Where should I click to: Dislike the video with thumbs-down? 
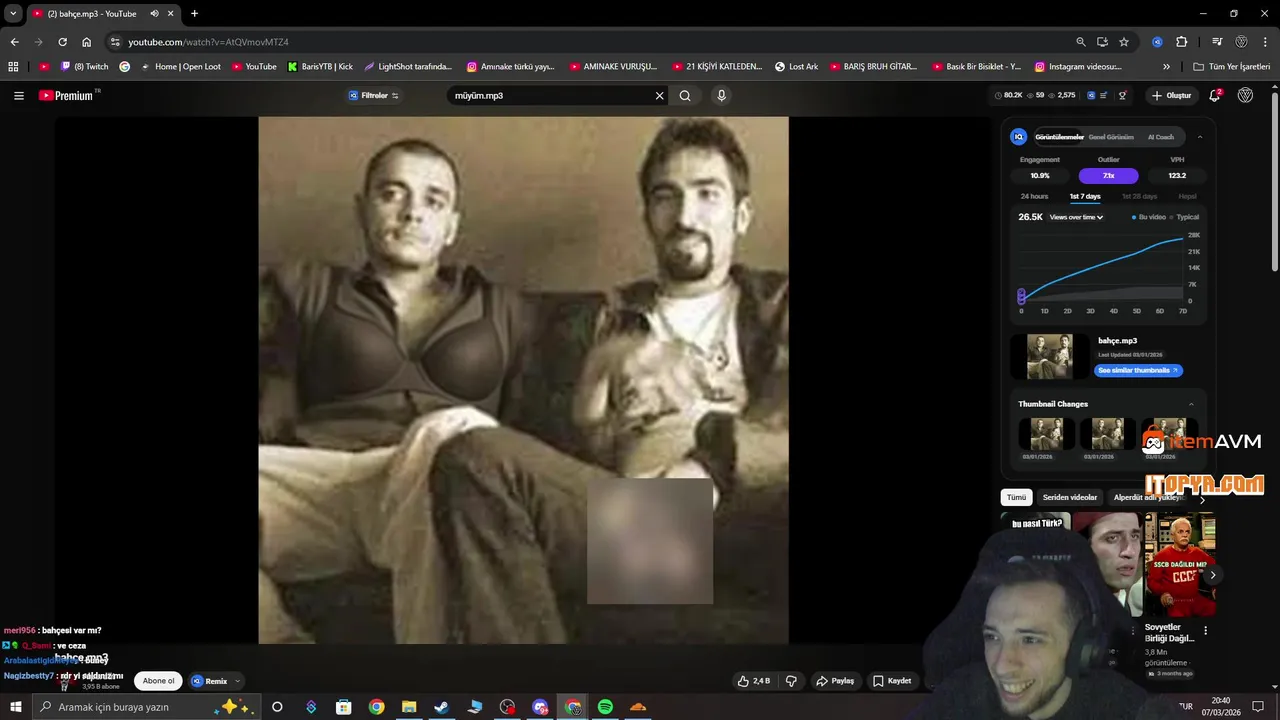[791, 681]
